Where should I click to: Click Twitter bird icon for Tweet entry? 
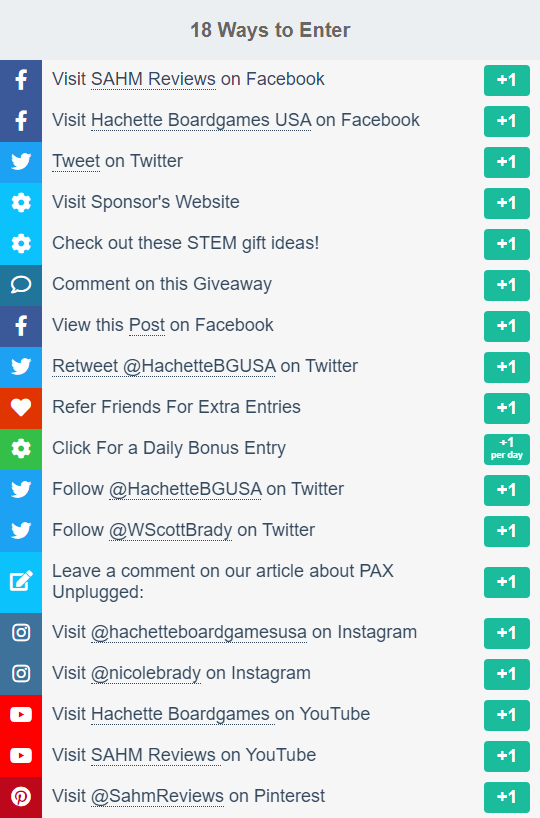point(21,162)
